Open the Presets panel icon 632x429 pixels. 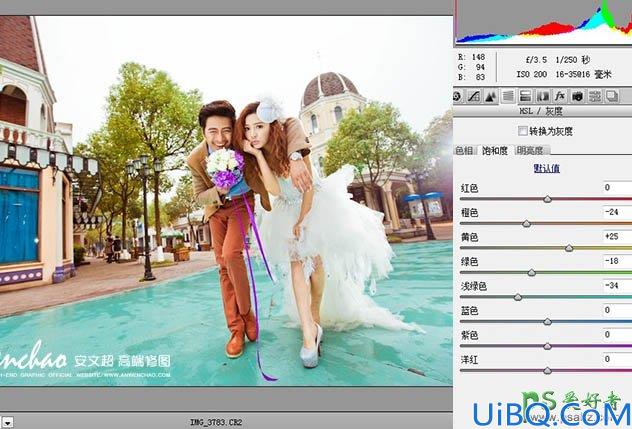pyautogui.click(x=595, y=96)
